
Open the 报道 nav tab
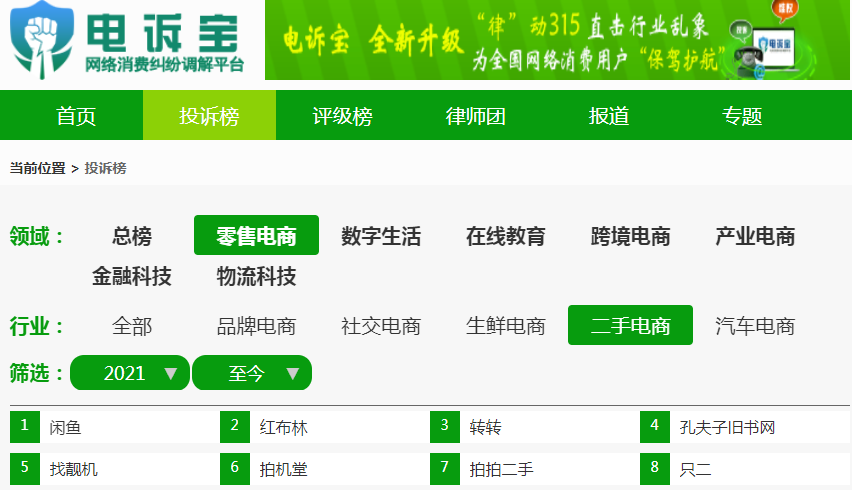[609, 115]
